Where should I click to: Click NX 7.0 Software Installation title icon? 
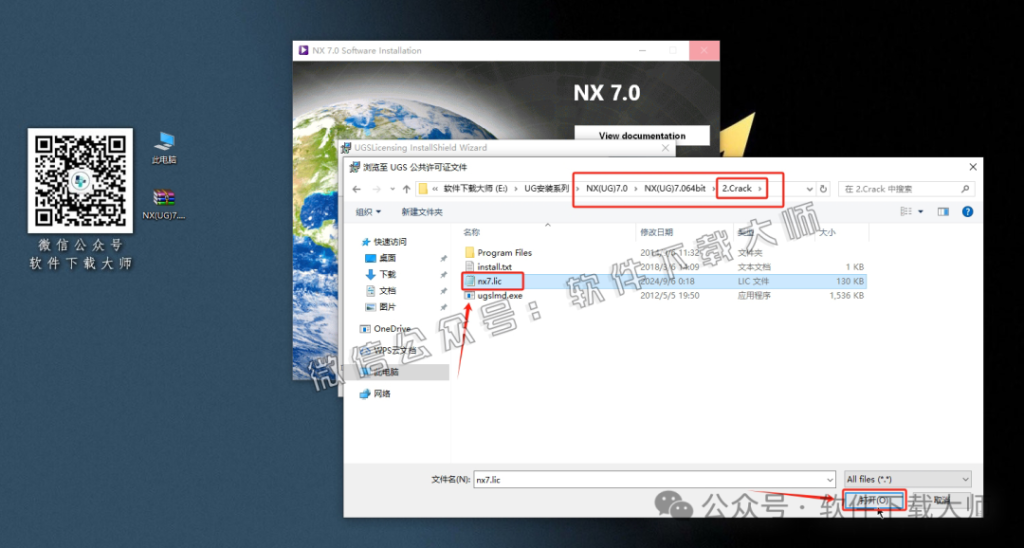tap(303, 50)
